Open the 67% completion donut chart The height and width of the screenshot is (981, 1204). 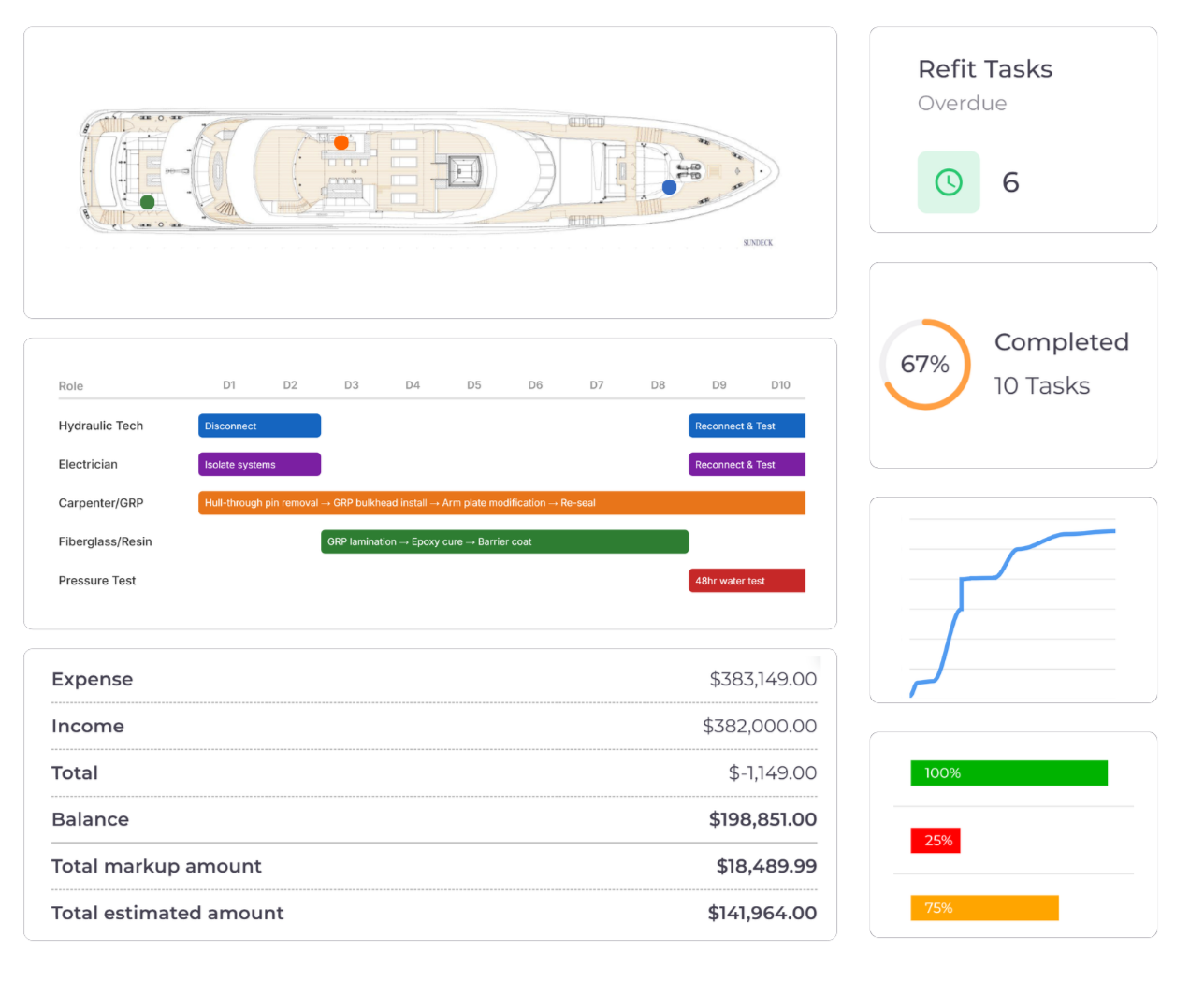tap(924, 365)
